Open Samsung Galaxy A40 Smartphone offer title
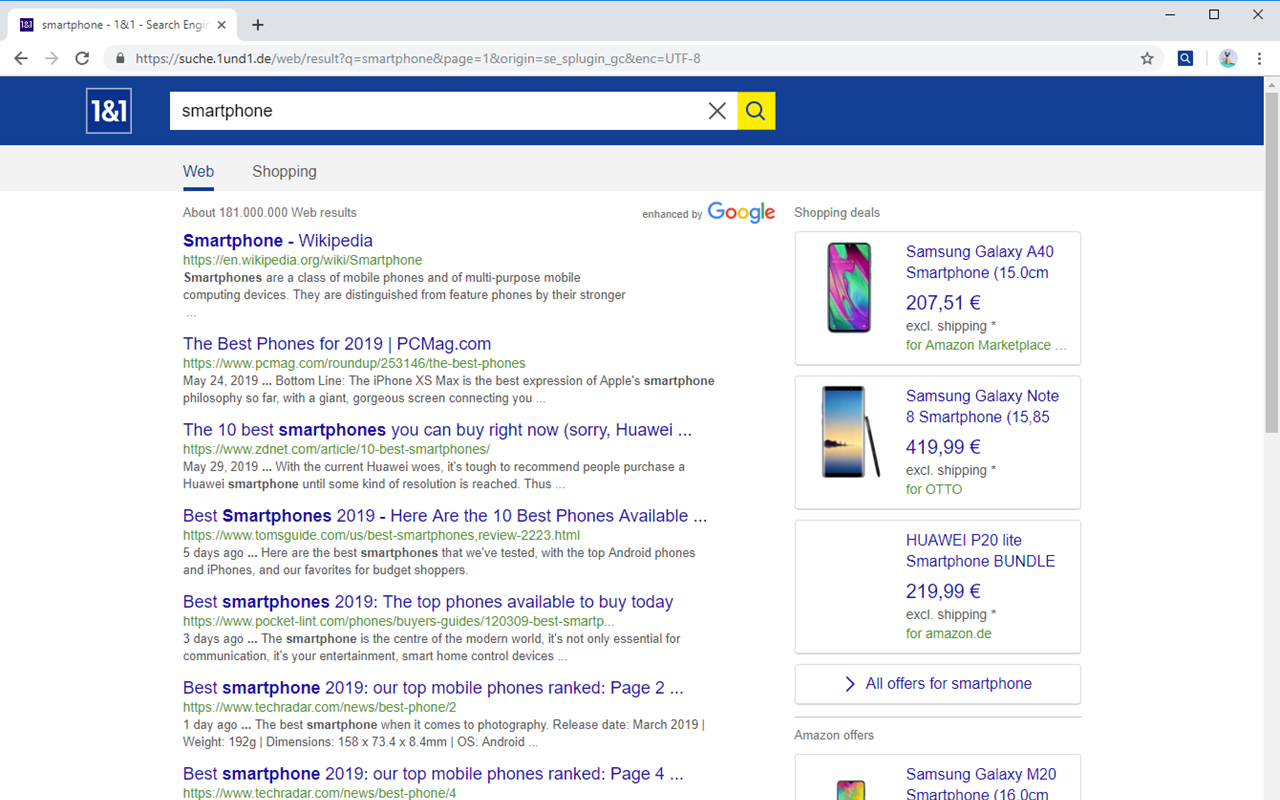This screenshot has height=800, width=1280. pos(980,262)
